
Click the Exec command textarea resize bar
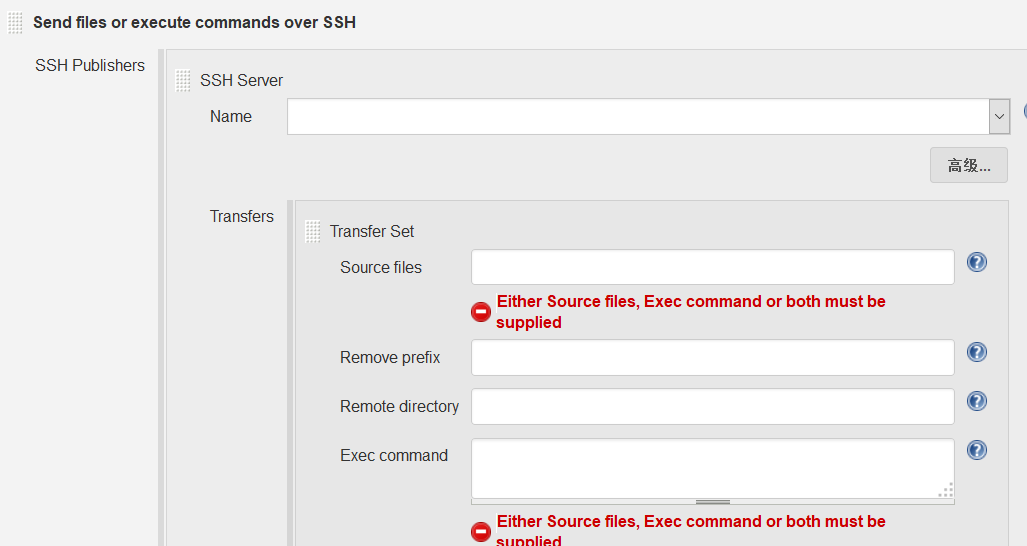(713, 502)
